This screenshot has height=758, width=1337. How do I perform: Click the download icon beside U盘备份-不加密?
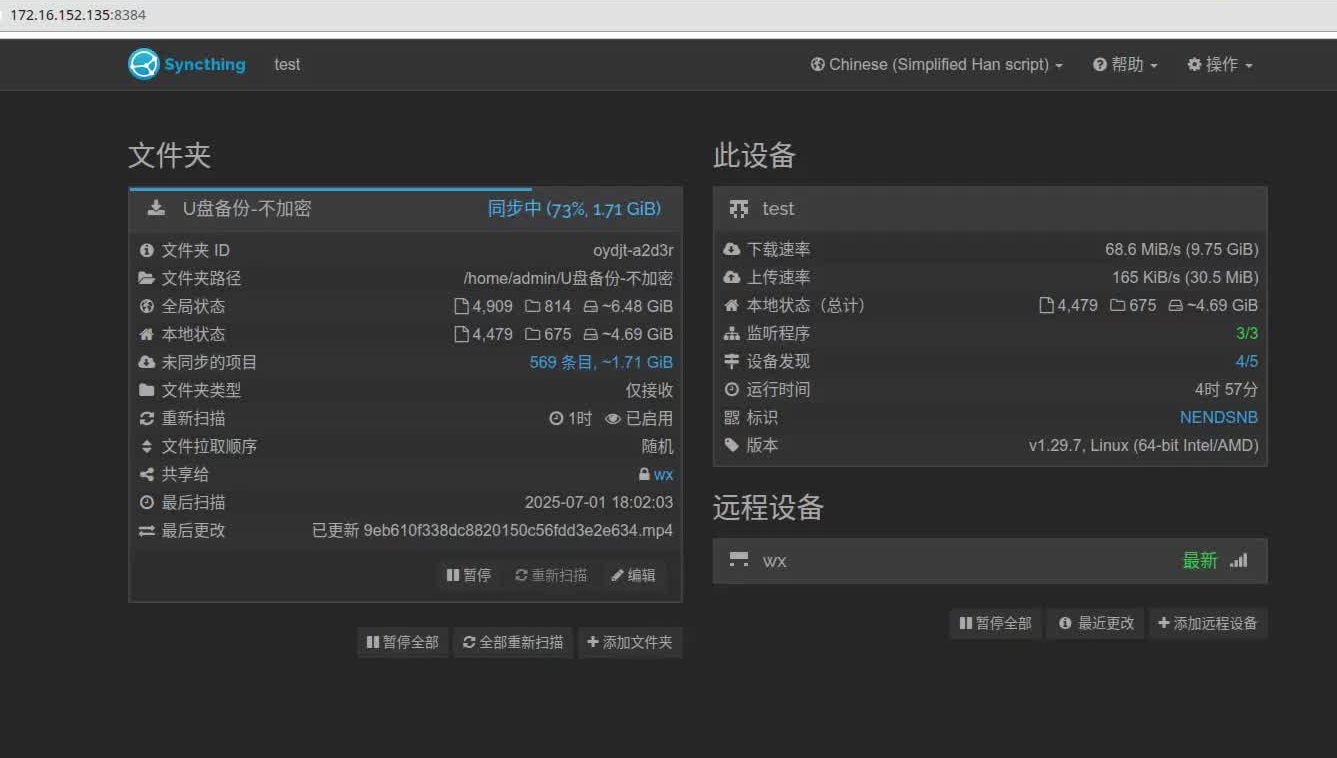coord(156,208)
